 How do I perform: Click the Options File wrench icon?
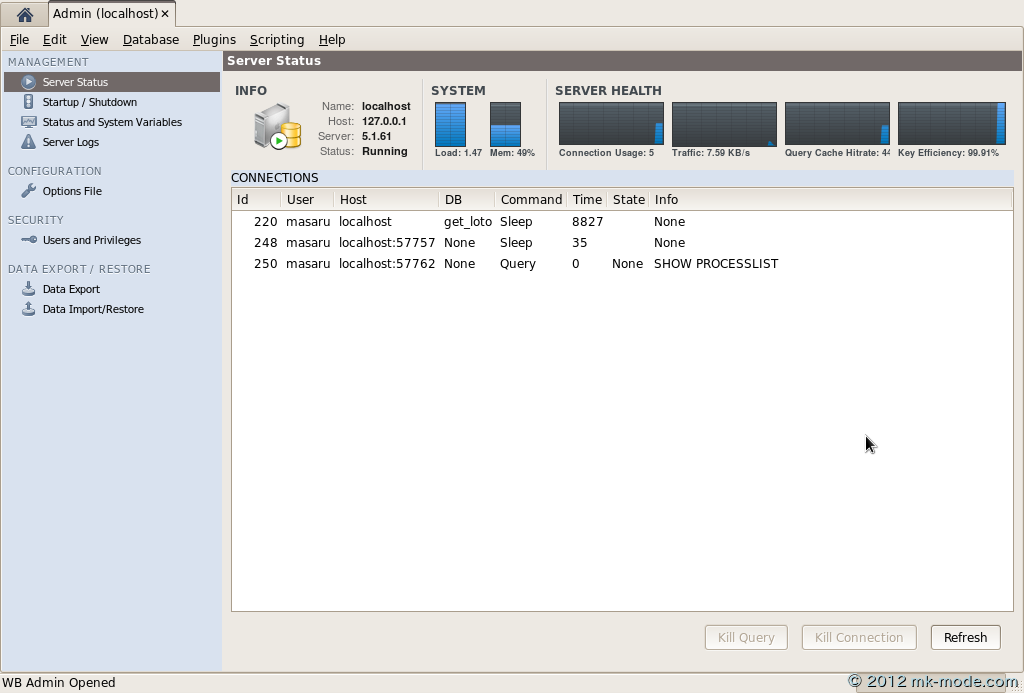[x=29, y=191]
